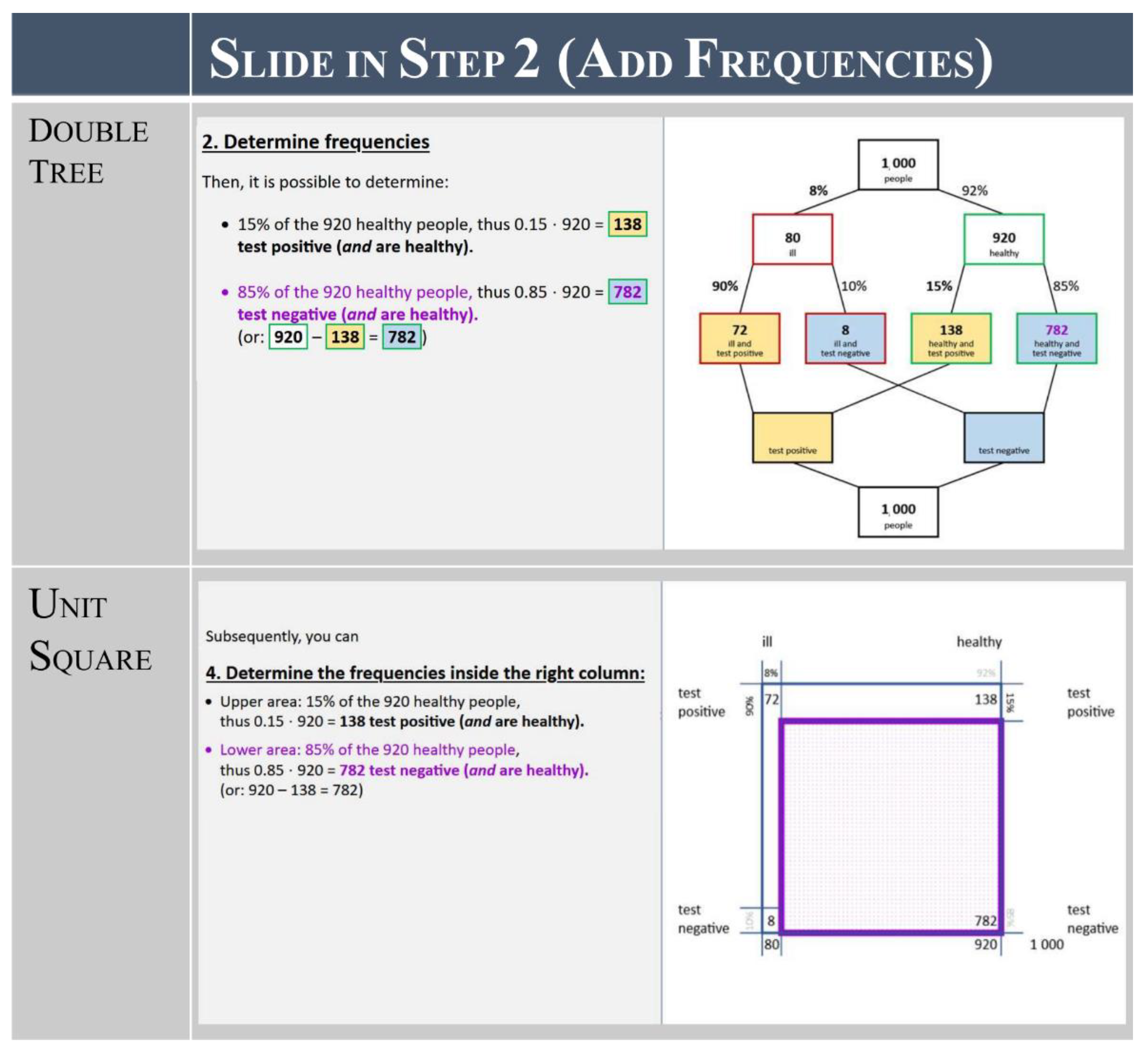Viewport: 1148px width, 1053px height.
Task: Click the highlighted 782 result in second bullet
Action: 627,292
